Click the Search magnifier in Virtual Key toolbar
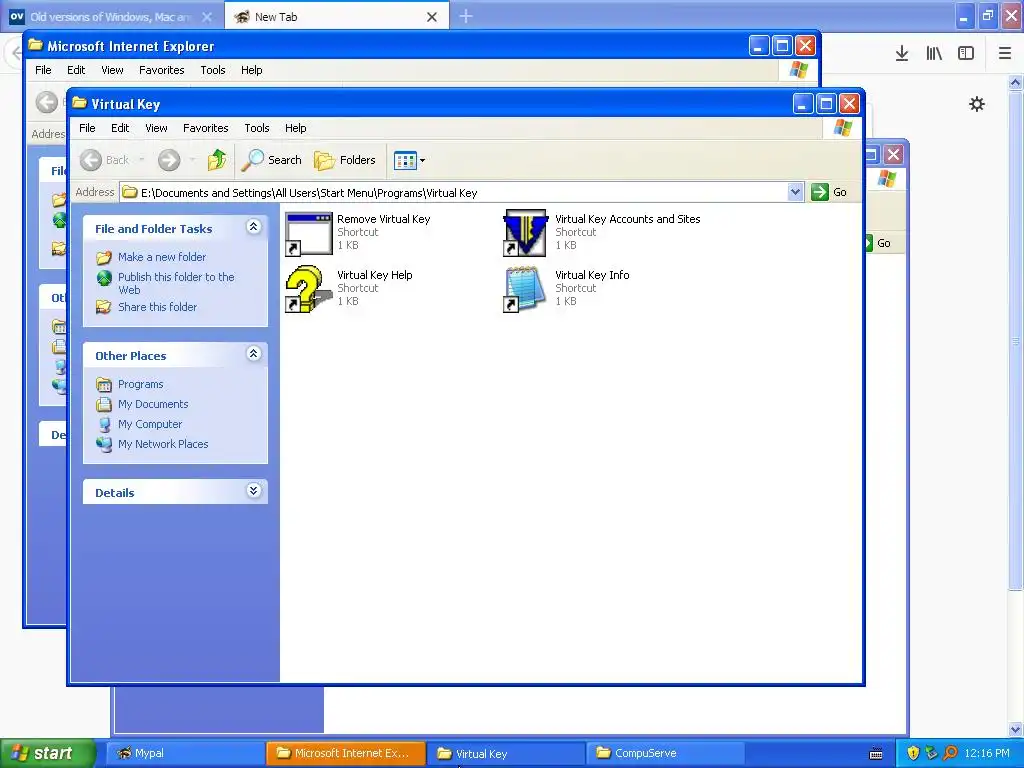This screenshot has width=1024, height=768. (x=272, y=160)
